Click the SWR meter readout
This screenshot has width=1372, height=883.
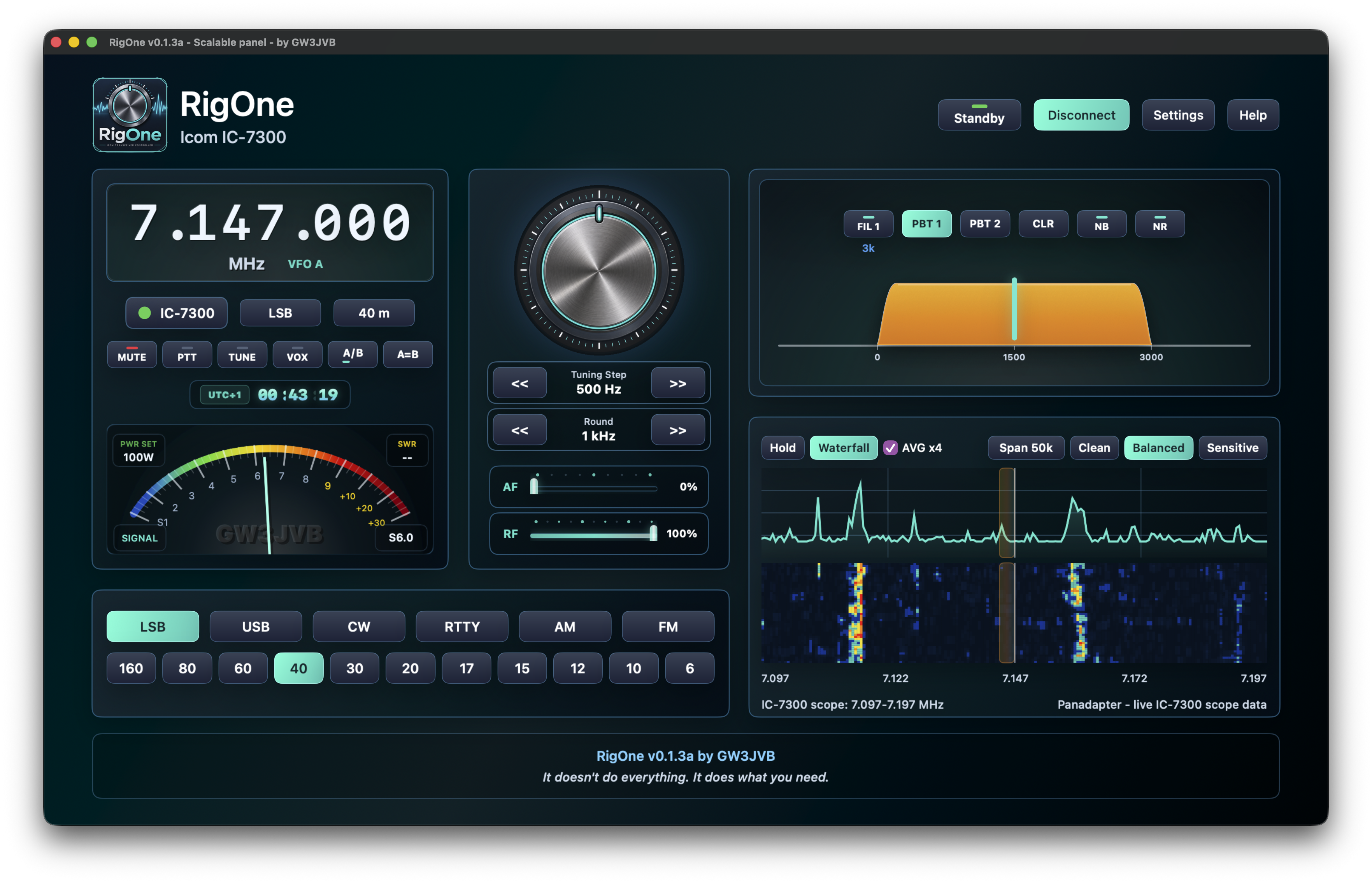click(407, 451)
